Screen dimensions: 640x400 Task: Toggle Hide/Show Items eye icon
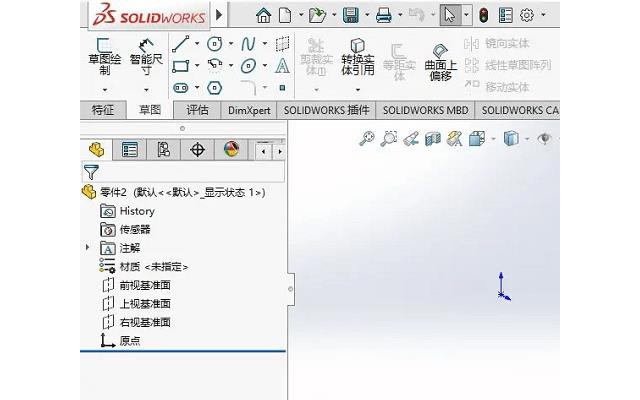pos(544,139)
